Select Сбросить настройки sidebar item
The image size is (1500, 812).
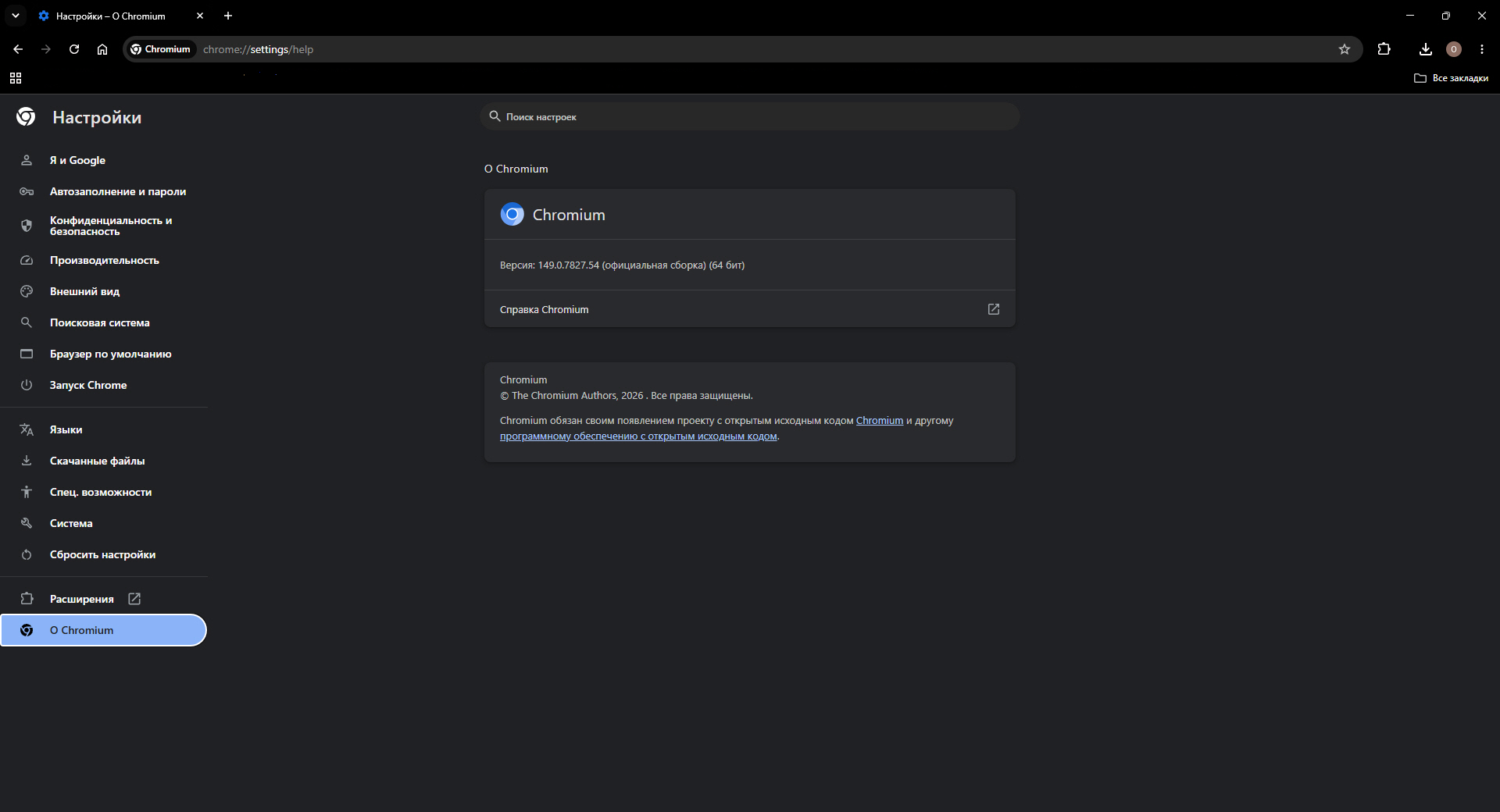(104, 554)
